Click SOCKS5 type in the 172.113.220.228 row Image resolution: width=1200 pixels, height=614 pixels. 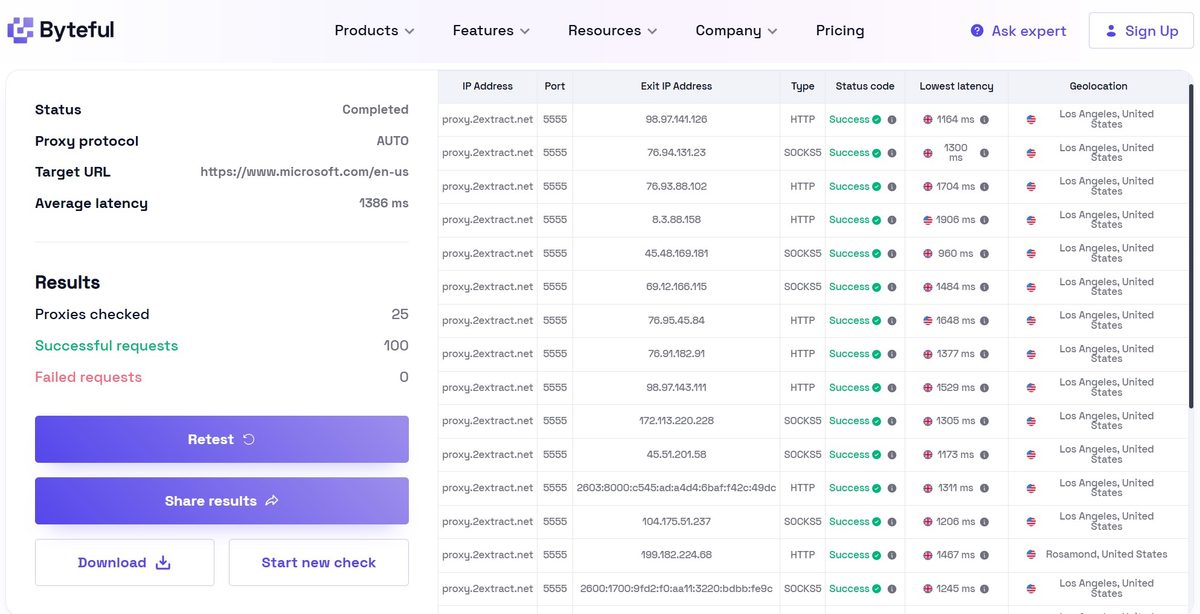pyautogui.click(x=803, y=421)
